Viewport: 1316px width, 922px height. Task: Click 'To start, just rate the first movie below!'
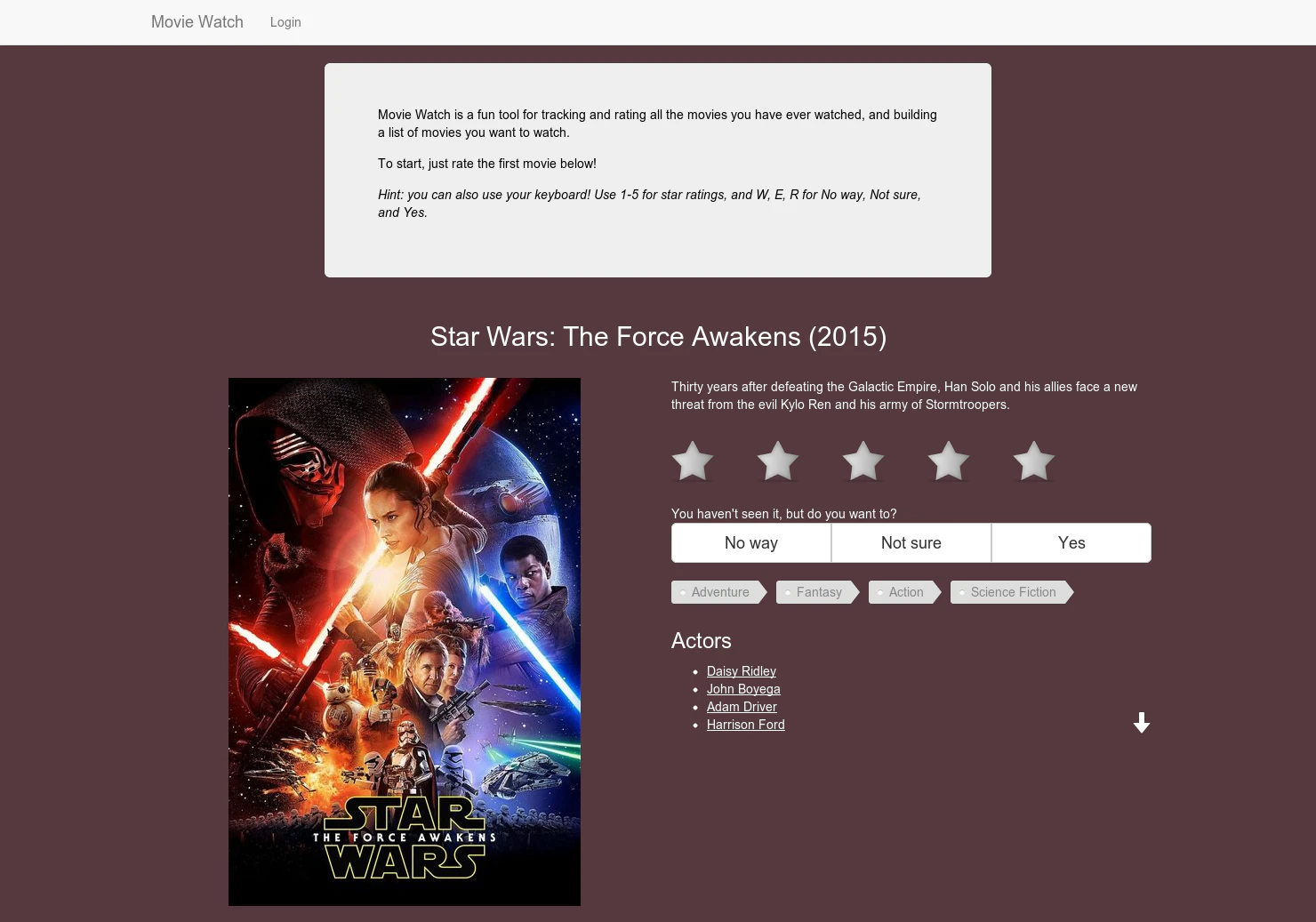click(487, 164)
